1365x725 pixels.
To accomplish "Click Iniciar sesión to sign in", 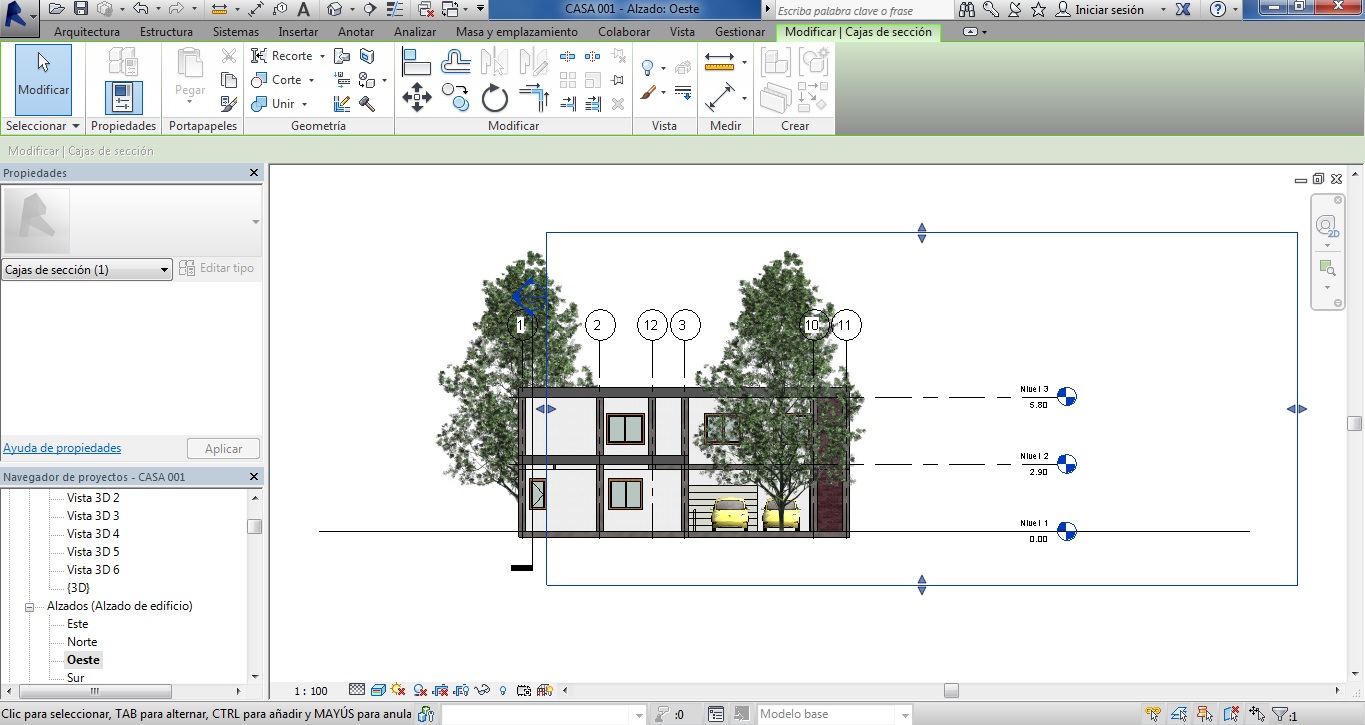I will pyautogui.click(x=1108, y=9).
